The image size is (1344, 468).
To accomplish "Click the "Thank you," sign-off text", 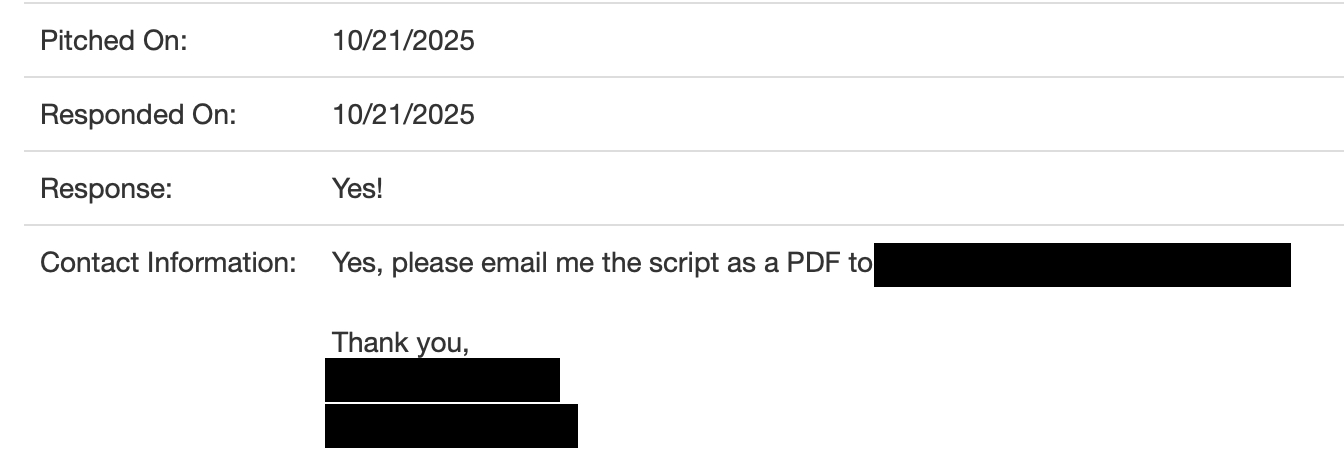I will coord(400,343).
